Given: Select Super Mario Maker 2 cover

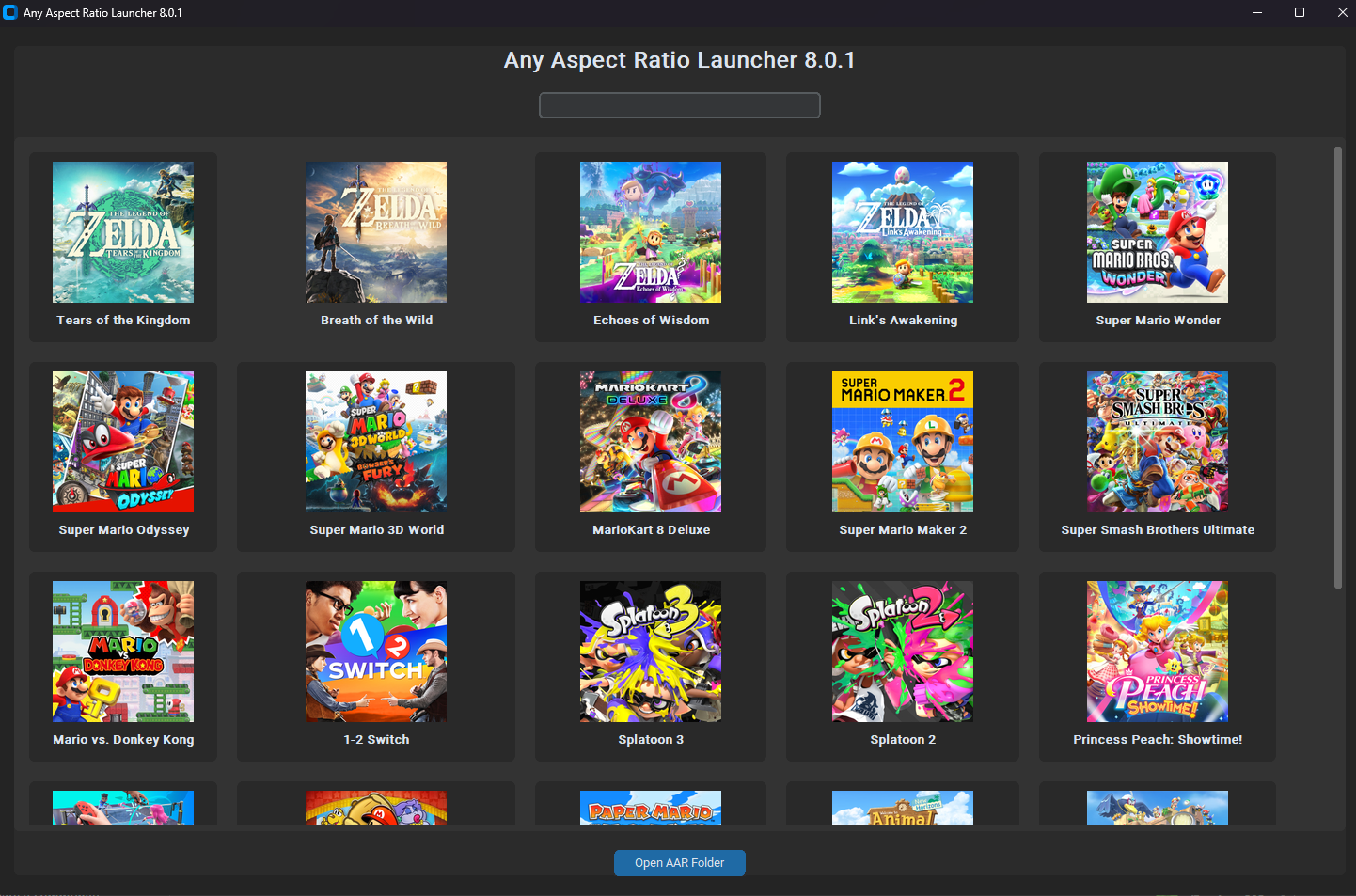Looking at the screenshot, I should point(903,442).
